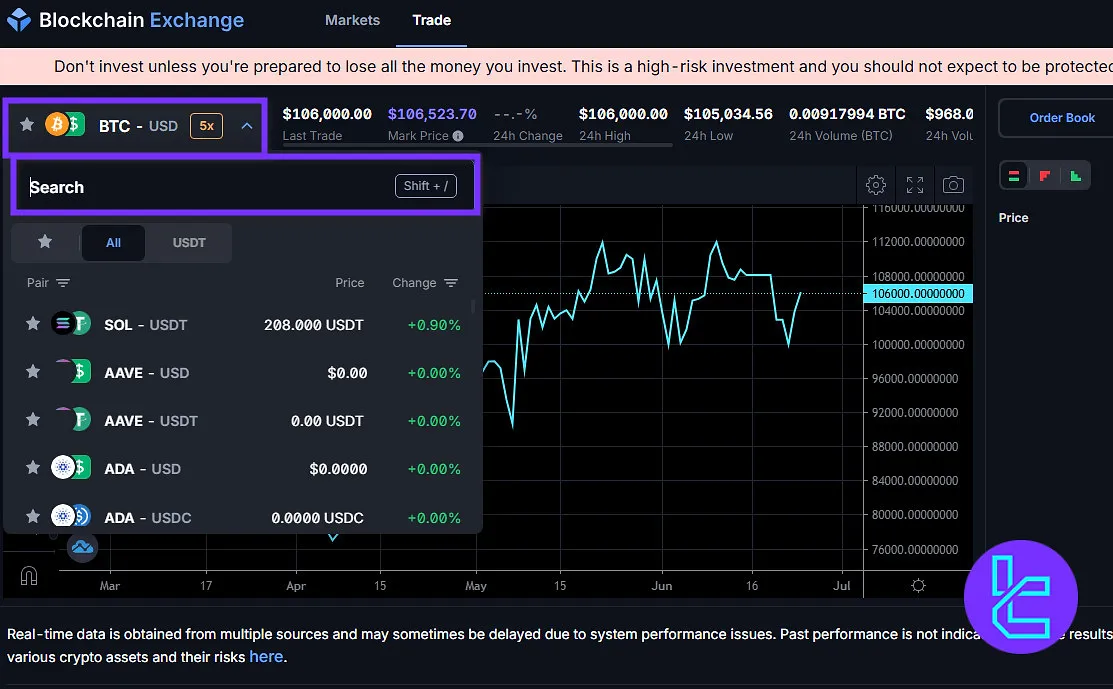Click the magnet tool icon
The image size is (1113, 689).
coord(29,576)
